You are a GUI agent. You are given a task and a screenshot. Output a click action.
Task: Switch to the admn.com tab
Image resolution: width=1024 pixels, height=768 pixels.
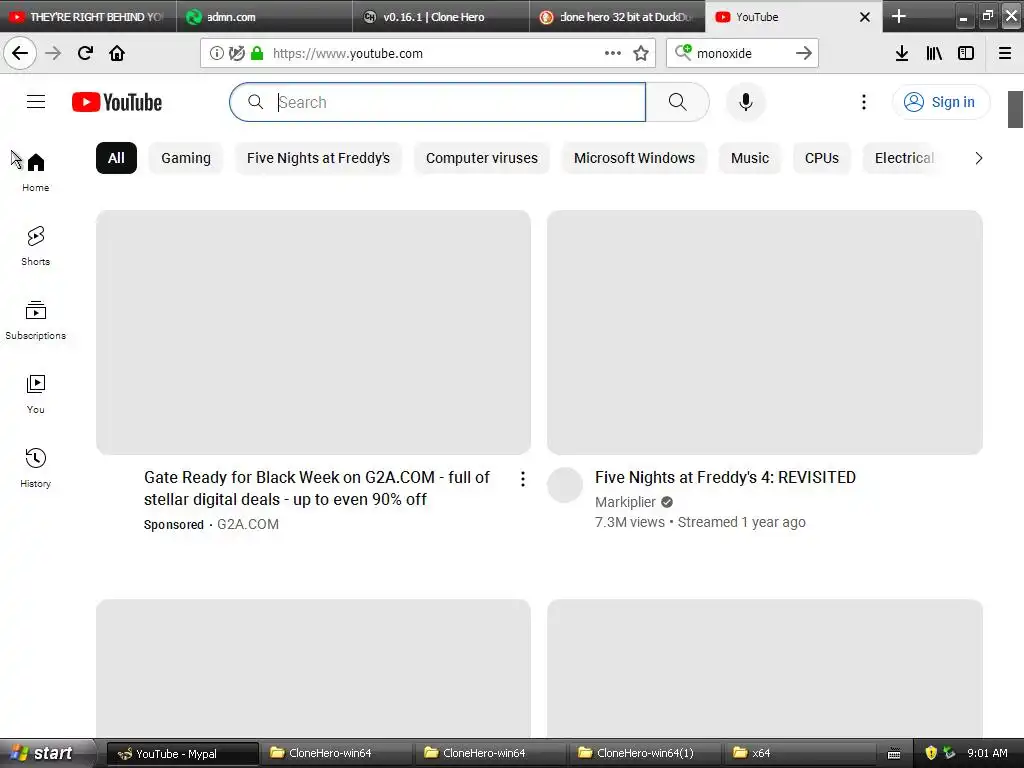pos(264,17)
